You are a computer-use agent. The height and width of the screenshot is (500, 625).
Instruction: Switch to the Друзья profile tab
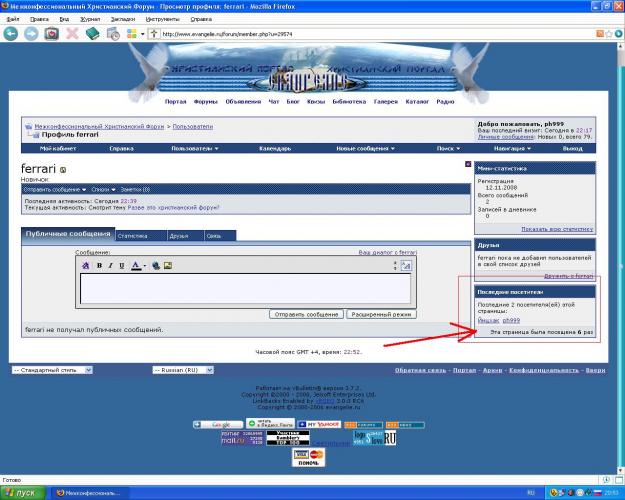pos(179,236)
